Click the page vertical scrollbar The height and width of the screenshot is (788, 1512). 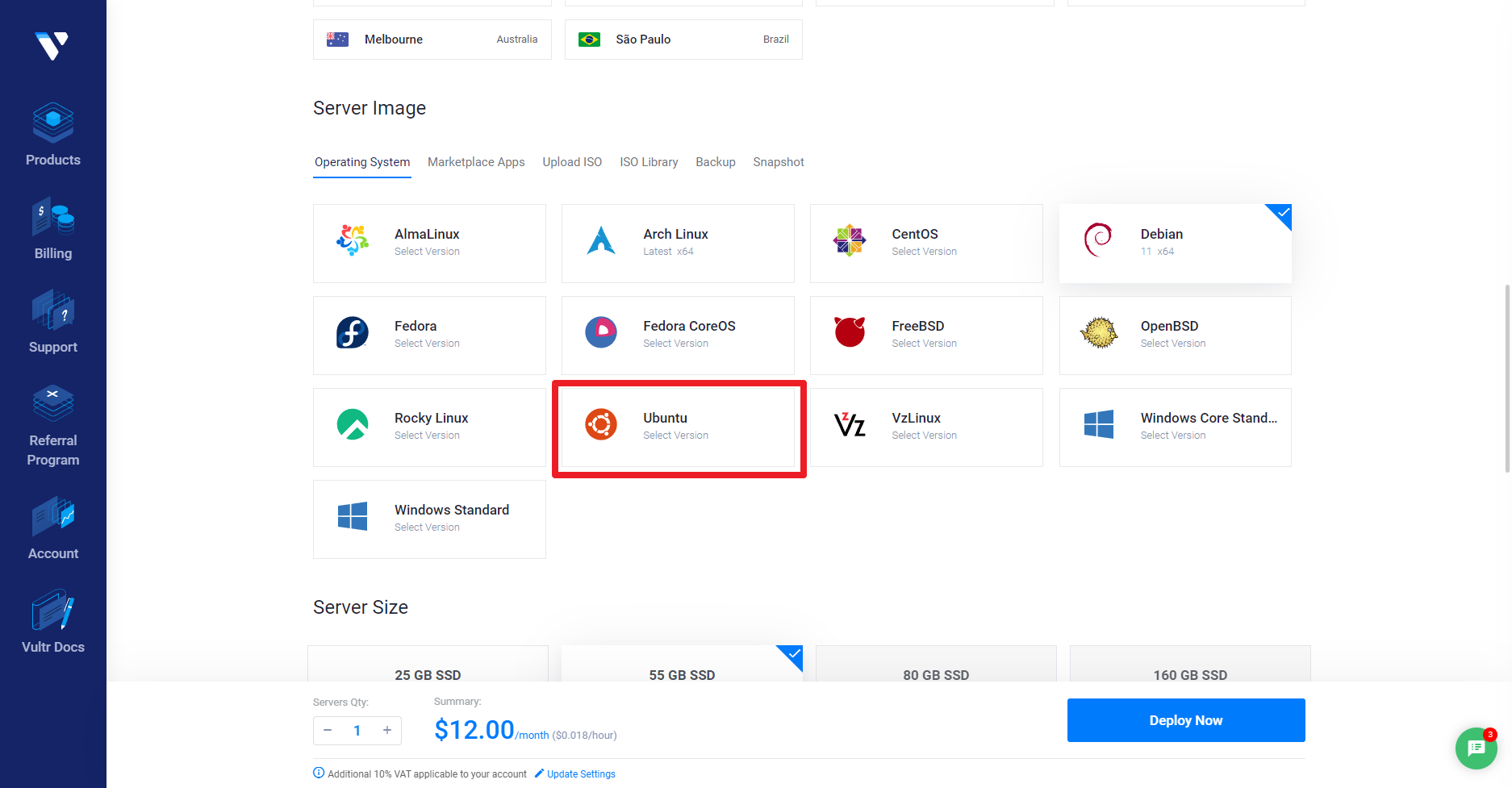pos(1507,377)
